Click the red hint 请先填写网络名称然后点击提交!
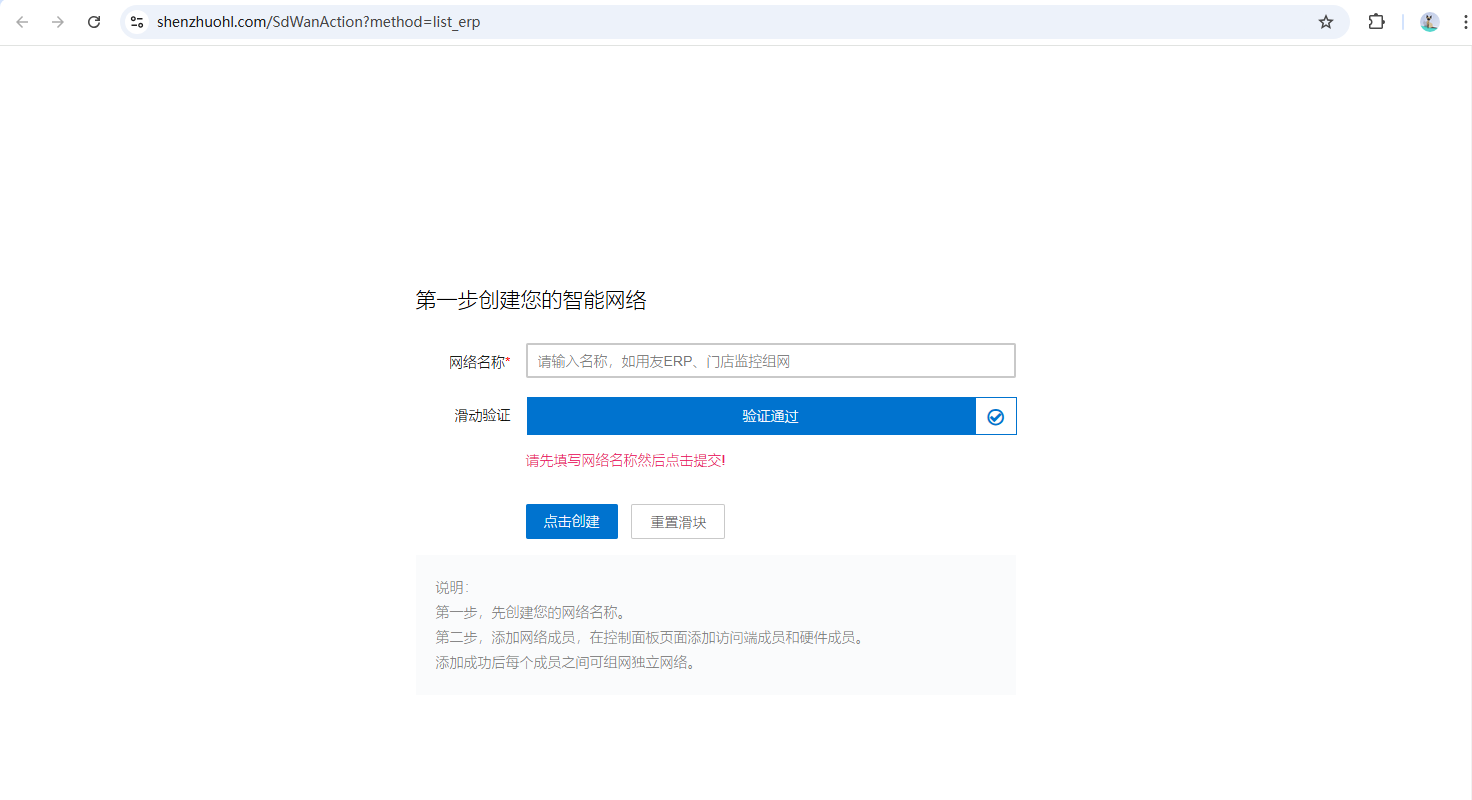 pos(626,461)
